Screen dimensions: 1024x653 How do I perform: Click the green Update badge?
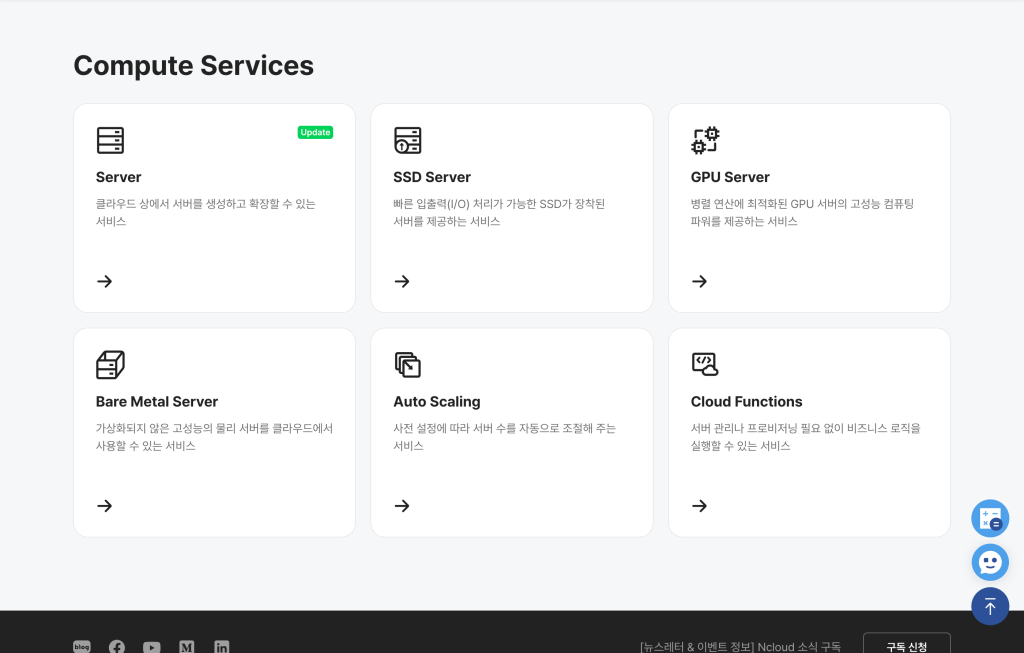315,132
